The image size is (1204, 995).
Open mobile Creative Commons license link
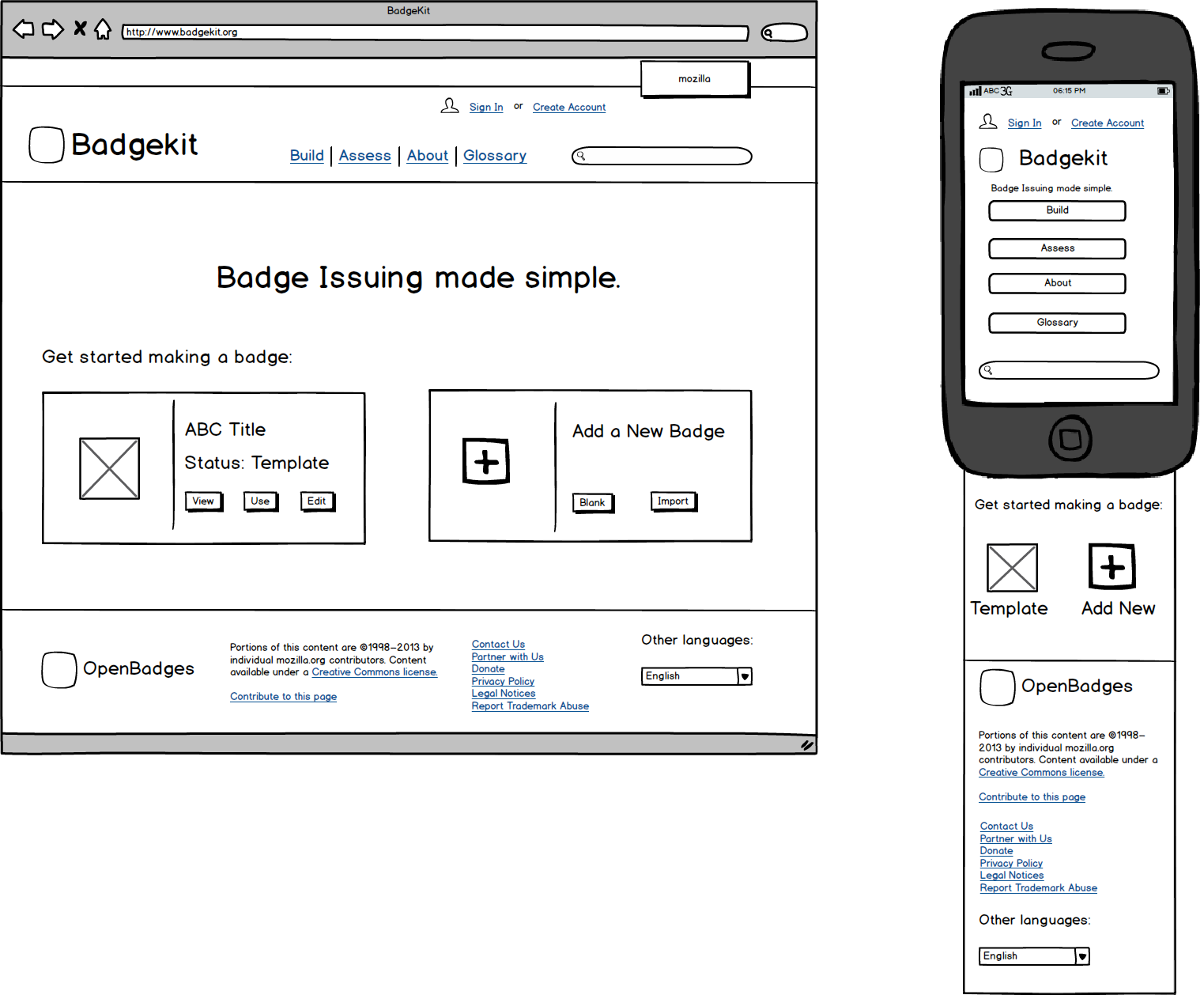click(x=1041, y=773)
